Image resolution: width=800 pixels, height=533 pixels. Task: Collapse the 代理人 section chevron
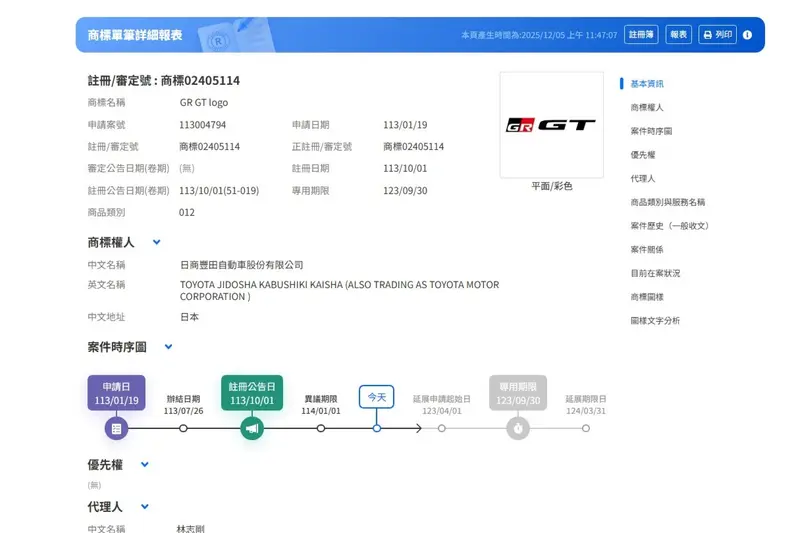pyautogui.click(x=145, y=506)
